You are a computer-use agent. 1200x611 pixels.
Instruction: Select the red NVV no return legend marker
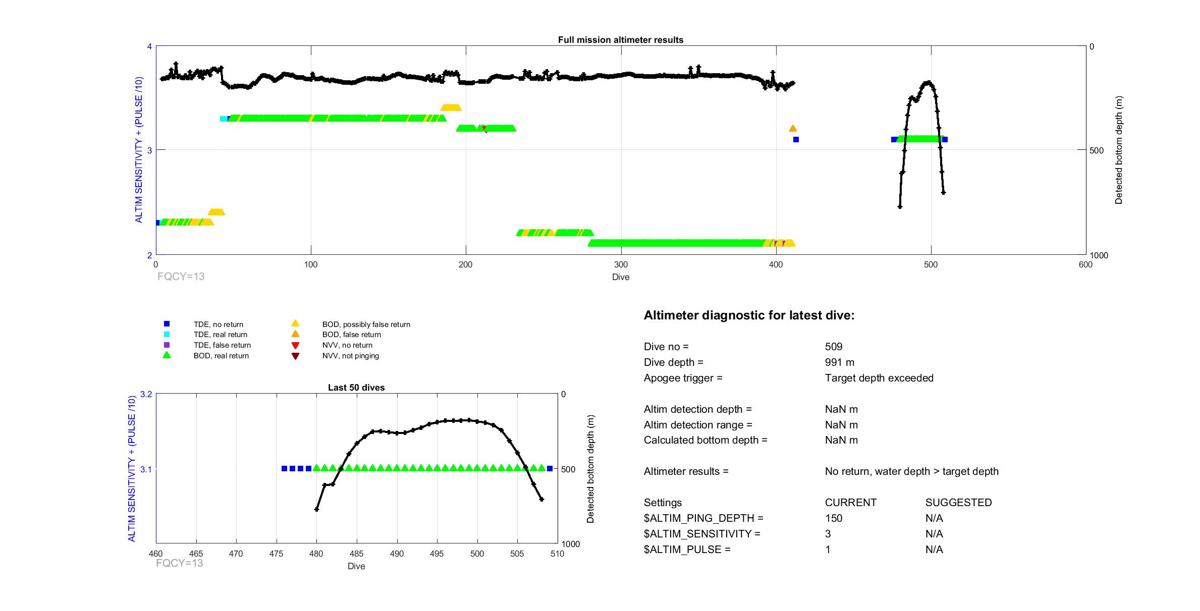click(x=295, y=345)
